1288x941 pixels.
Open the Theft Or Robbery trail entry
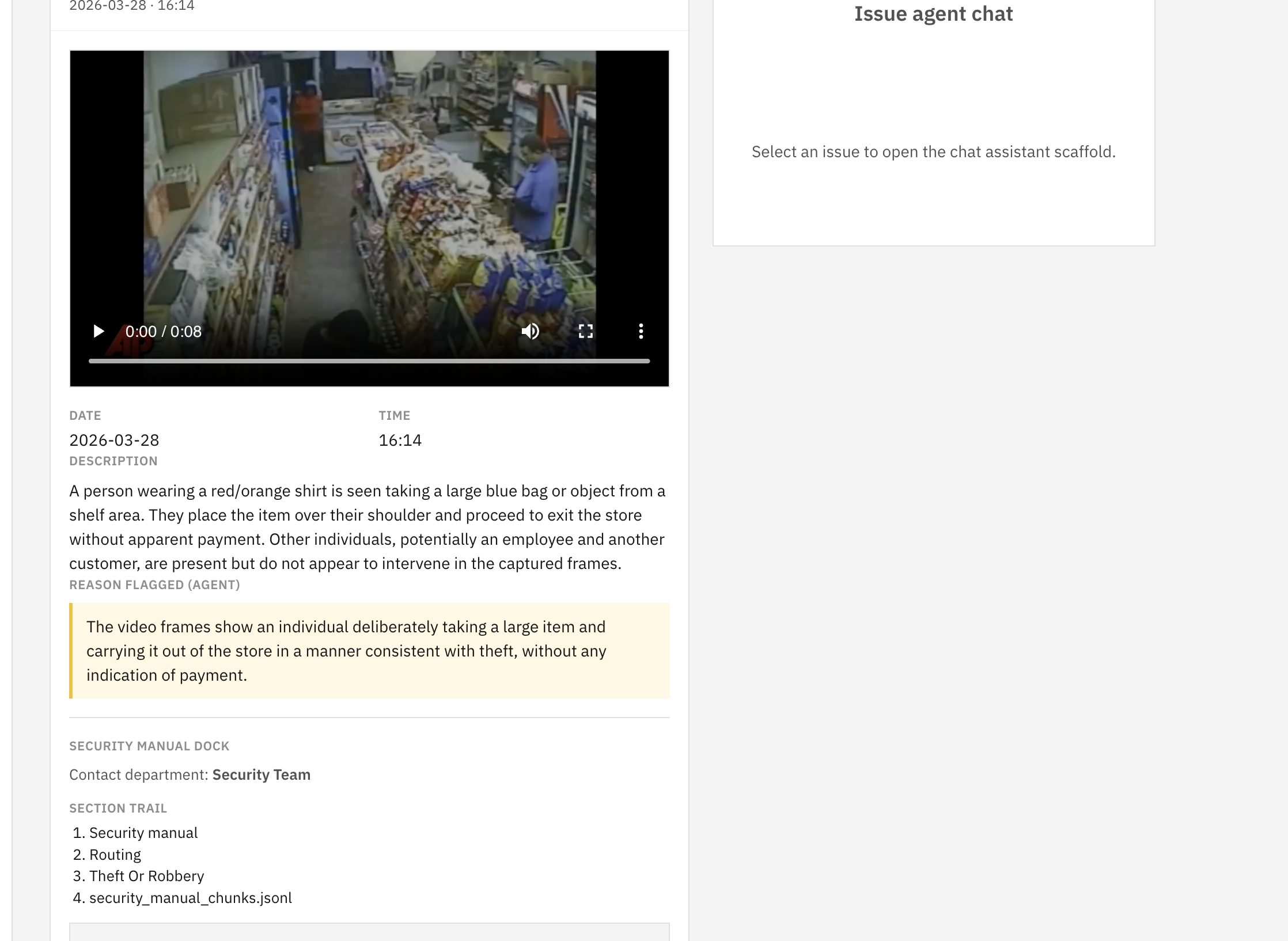[146, 876]
